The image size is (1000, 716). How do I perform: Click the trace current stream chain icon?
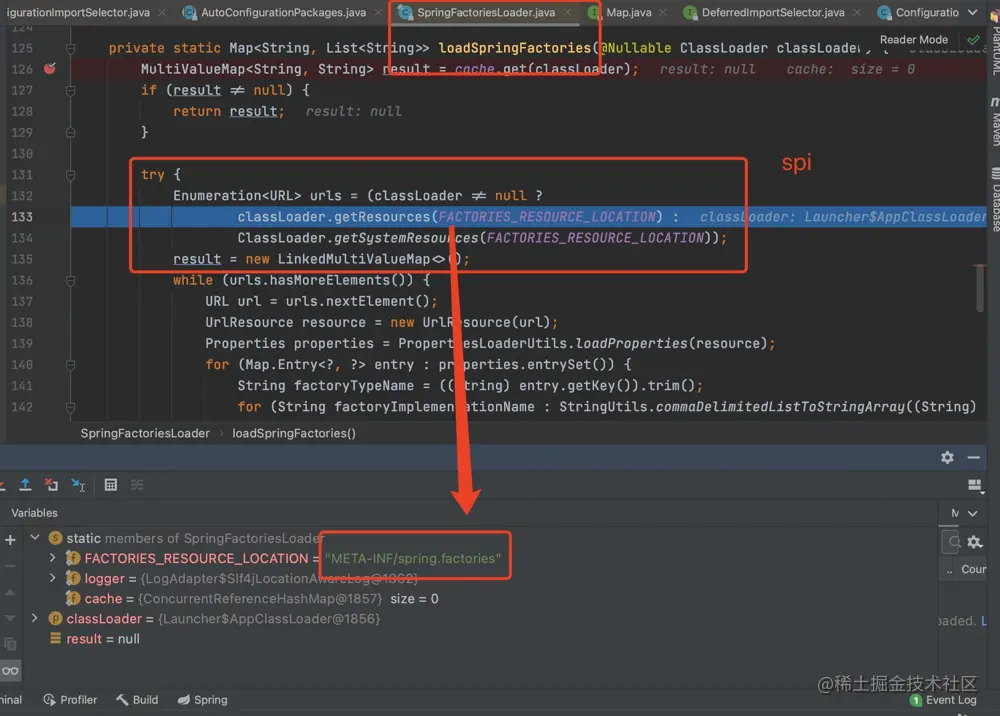coord(136,485)
